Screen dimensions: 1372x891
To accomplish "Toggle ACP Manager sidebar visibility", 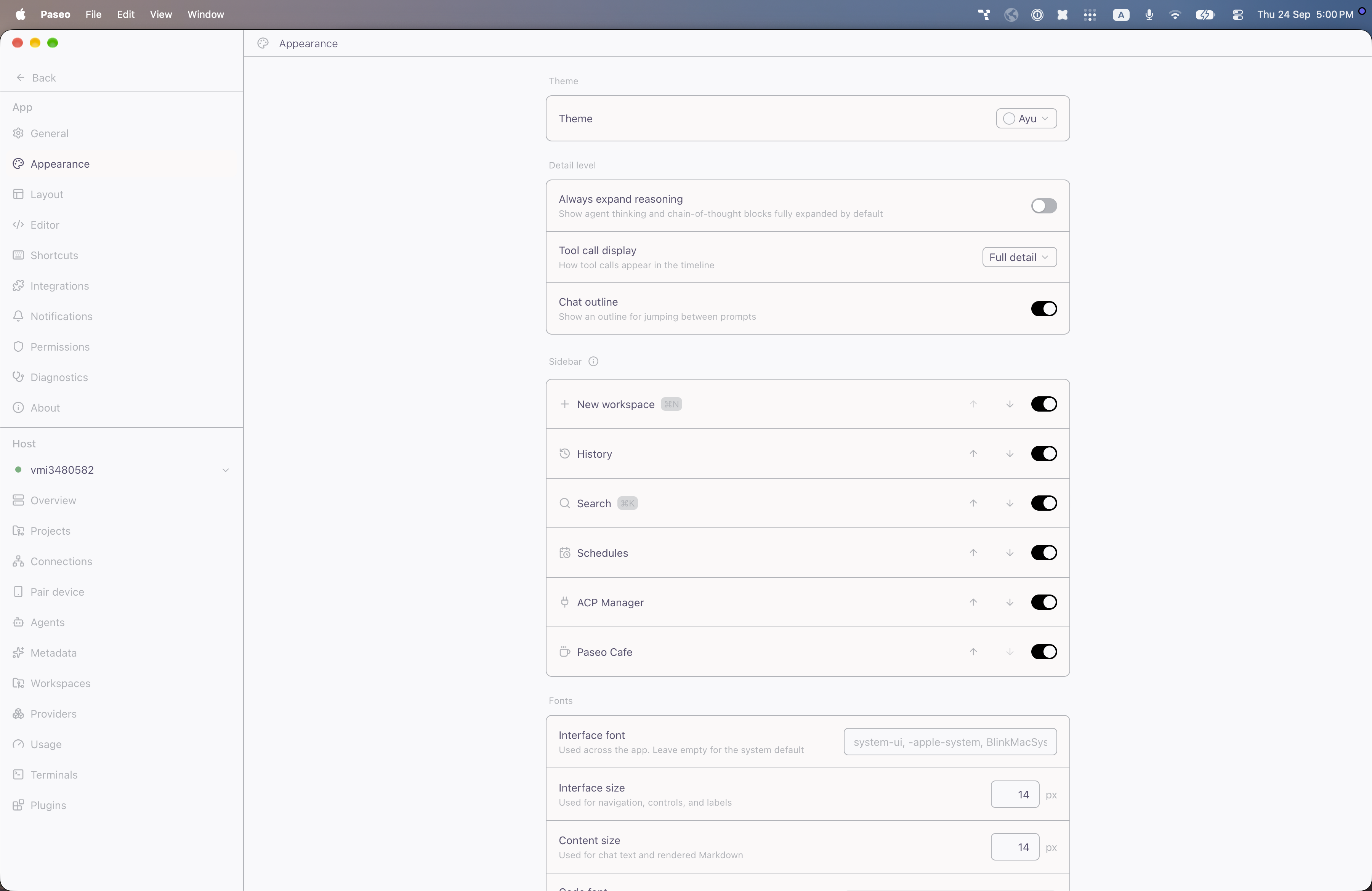I will (1043, 602).
